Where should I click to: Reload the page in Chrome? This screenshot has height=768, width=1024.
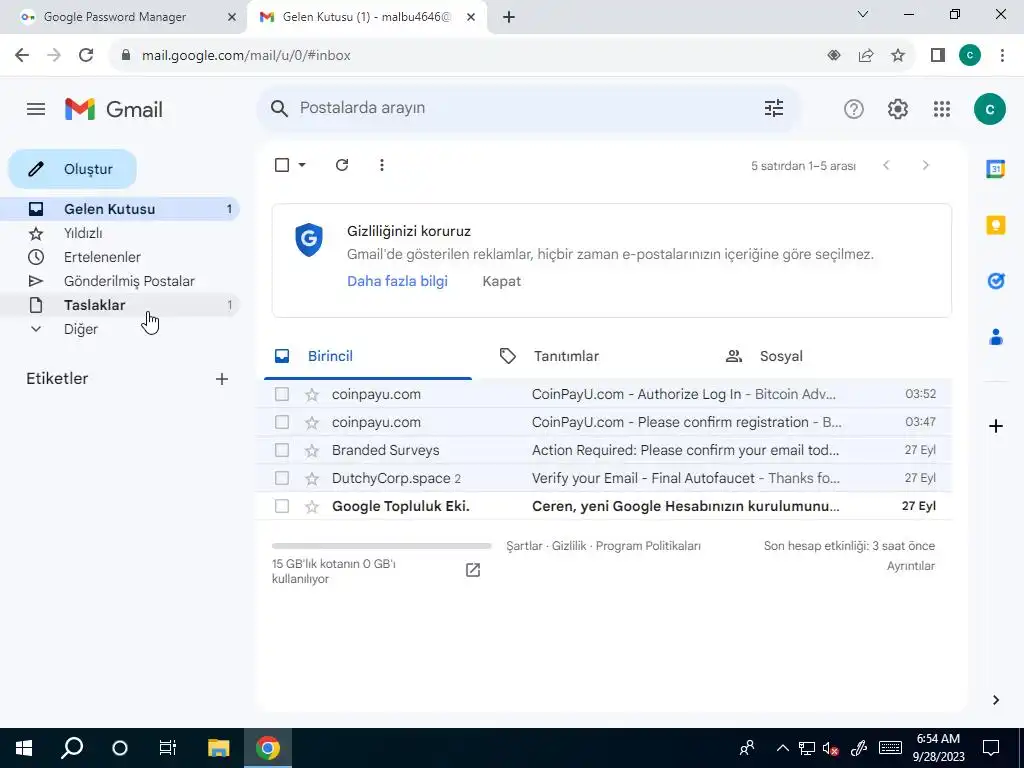click(86, 56)
